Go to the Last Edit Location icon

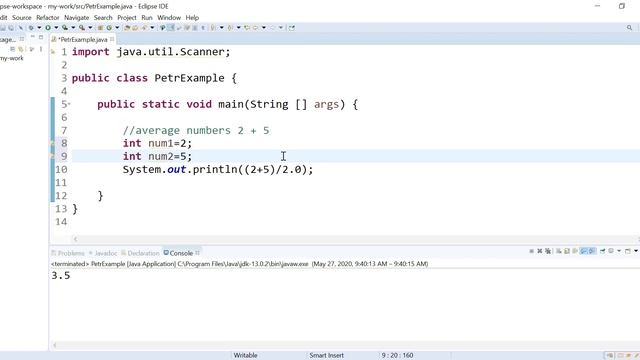pos(247,28)
